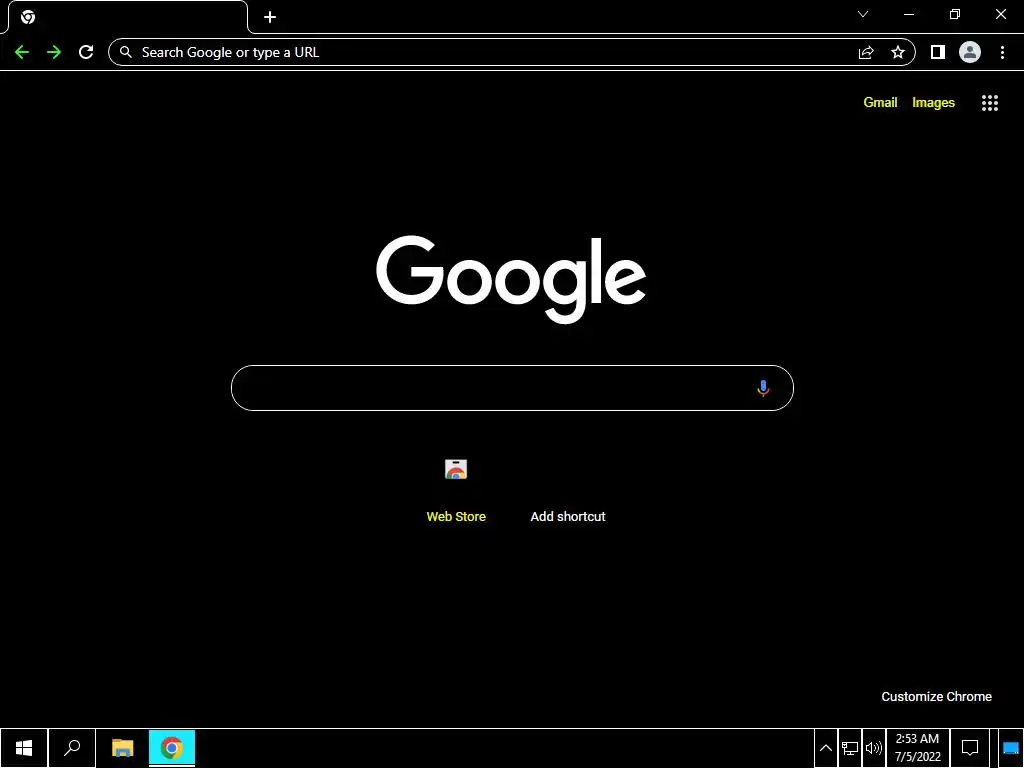Open the clock and date flyout
The image size is (1024, 768).
(918, 748)
